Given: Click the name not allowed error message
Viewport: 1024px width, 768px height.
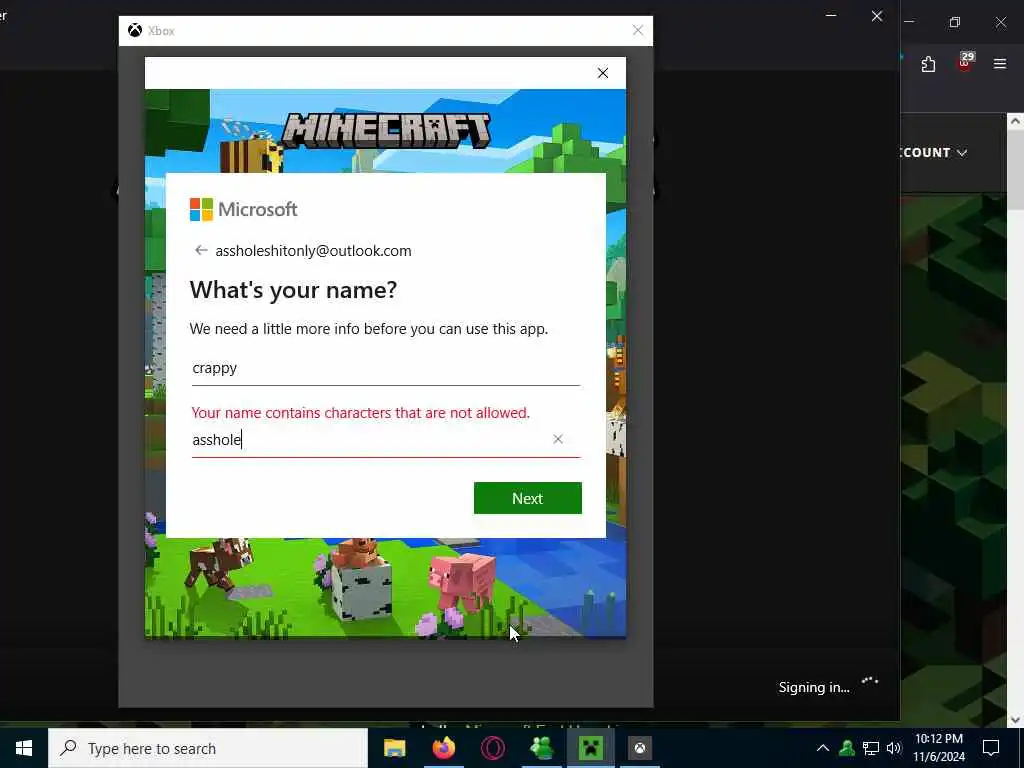Looking at the screenshot, I should click(x=360, y=413).
